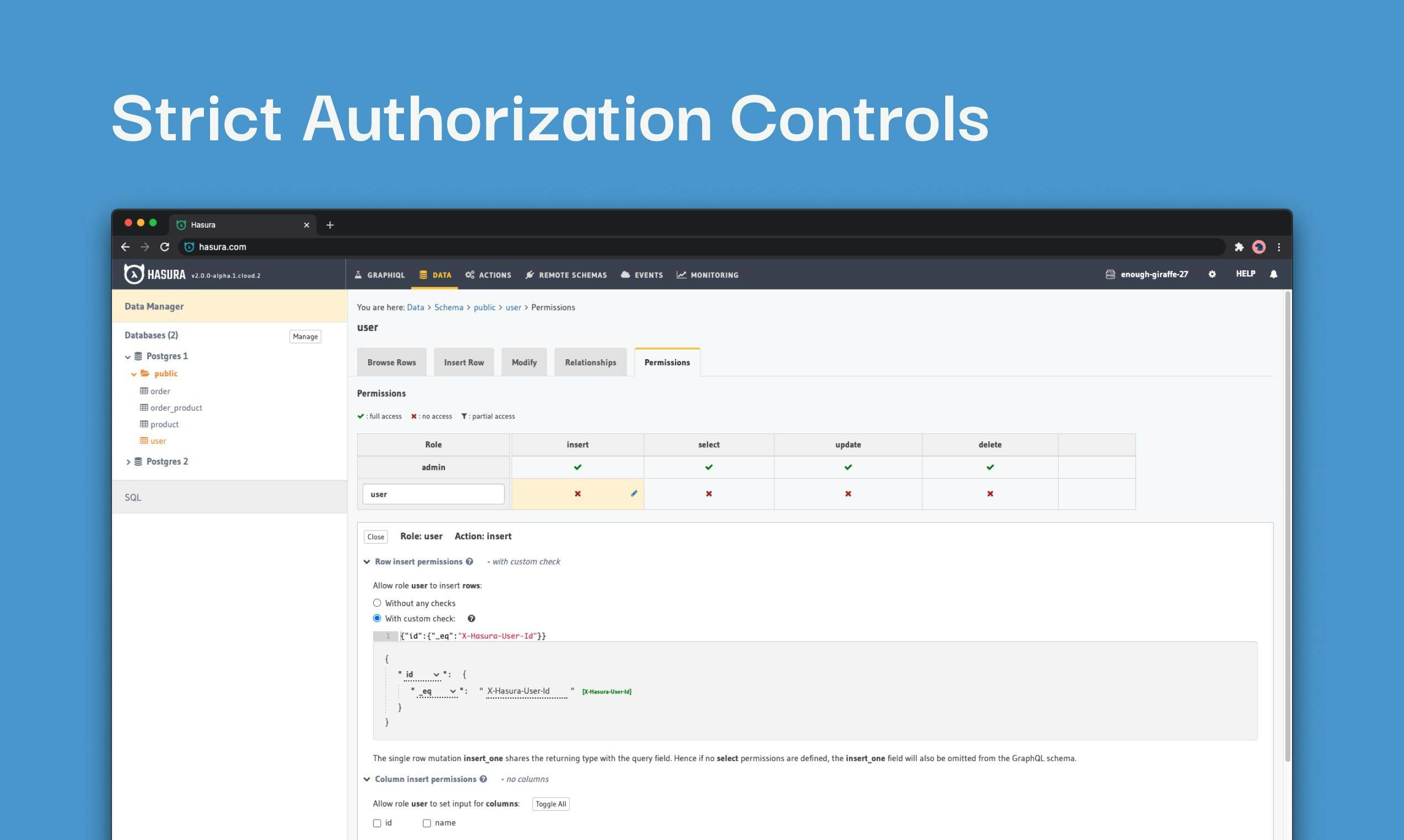The height and width of the screenshot is (840, 1404).
Task: Click the browser address bar
Action: (702, 247)
